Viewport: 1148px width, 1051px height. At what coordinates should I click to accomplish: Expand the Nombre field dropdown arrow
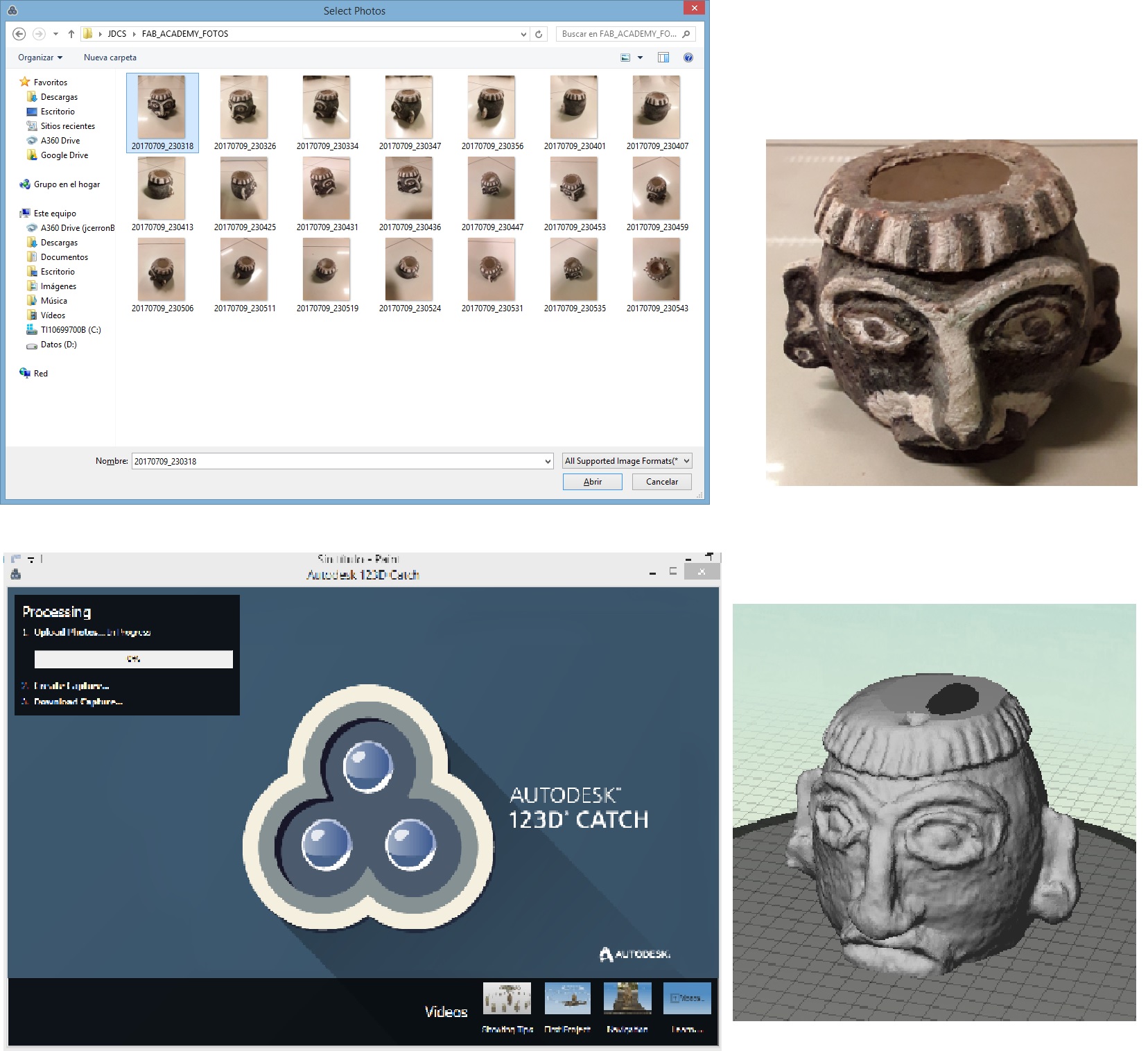(x=548, y=461)
